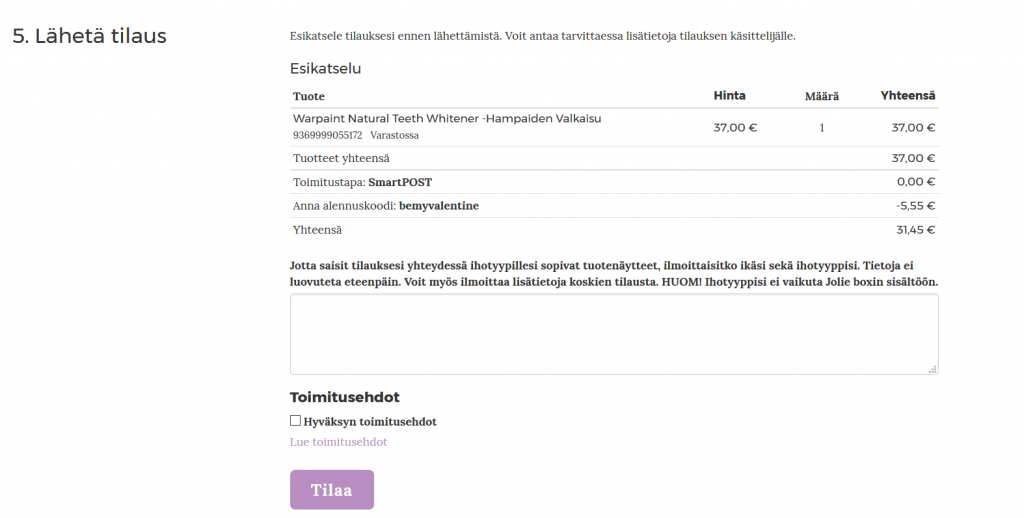Click the Toimitusehdot section heading
1024x518 pixels.
pos(344,397)
